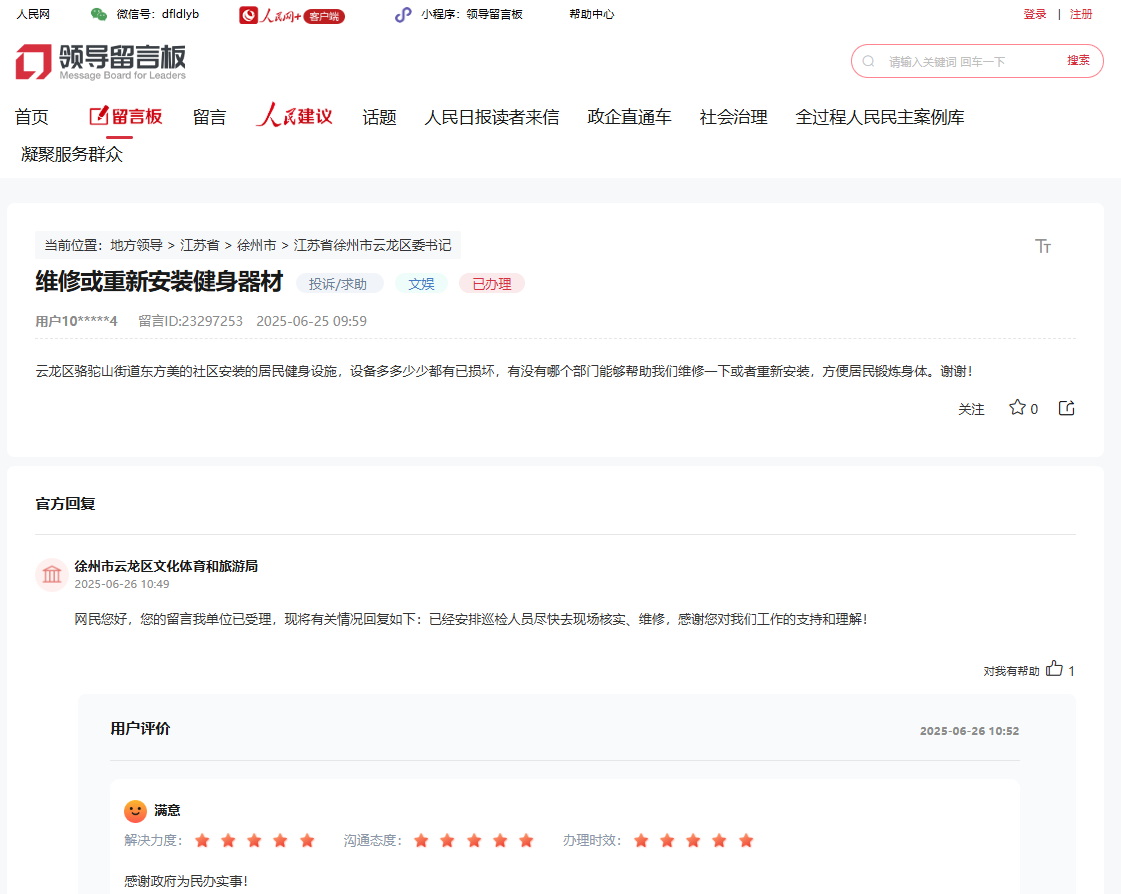Screen dimensions: 1121x894
Task: Toggle the star to favorite the message
Action: tap(1015, 407)
